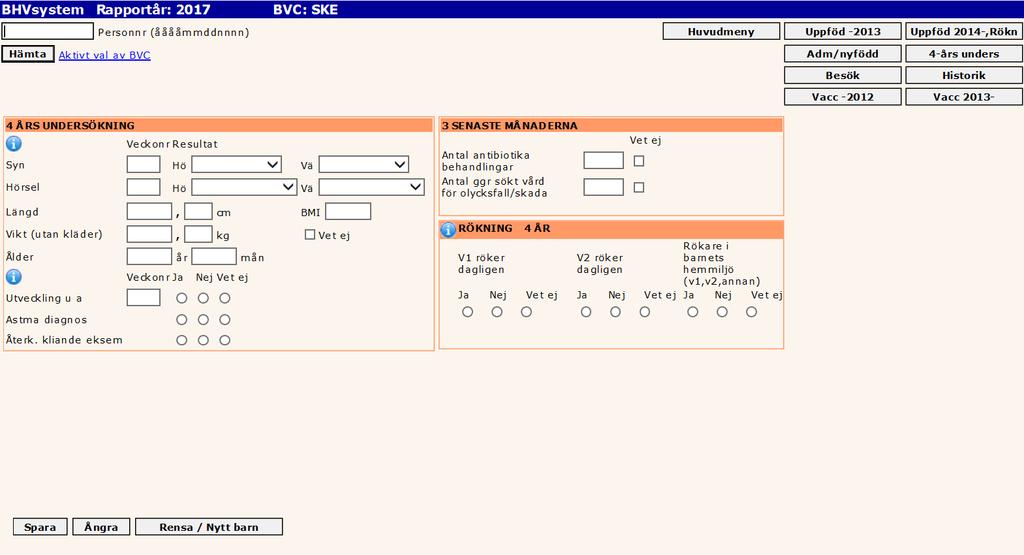Select Ja radio for Astma diagnos
Screen dimensions: 1024x555
pos(182,320)
